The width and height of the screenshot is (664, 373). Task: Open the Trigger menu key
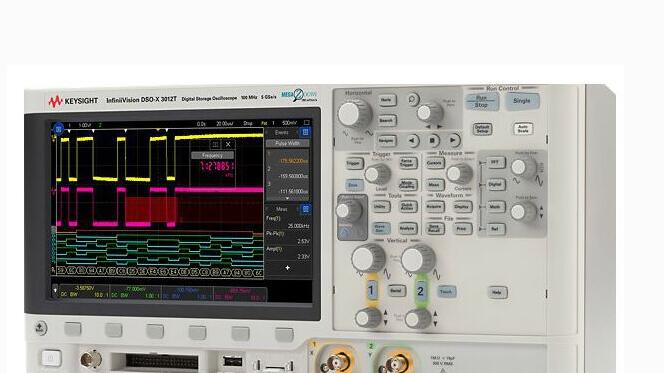click(354, 163)
